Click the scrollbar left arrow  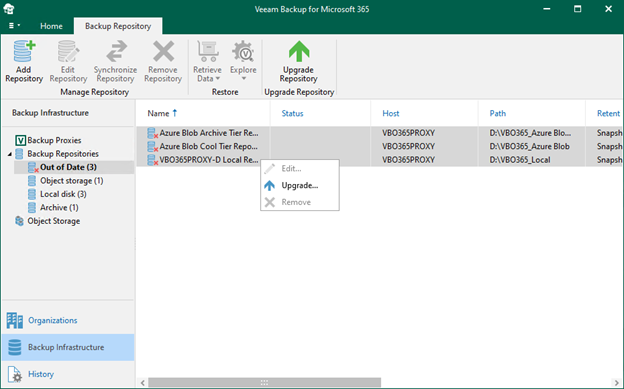(142, 383)
